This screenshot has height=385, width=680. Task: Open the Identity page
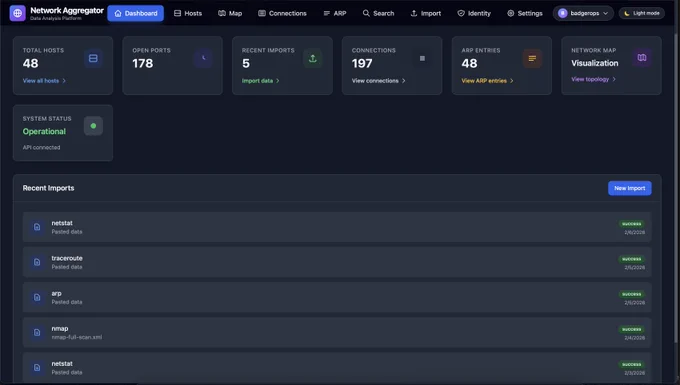[x=474, y=13]
